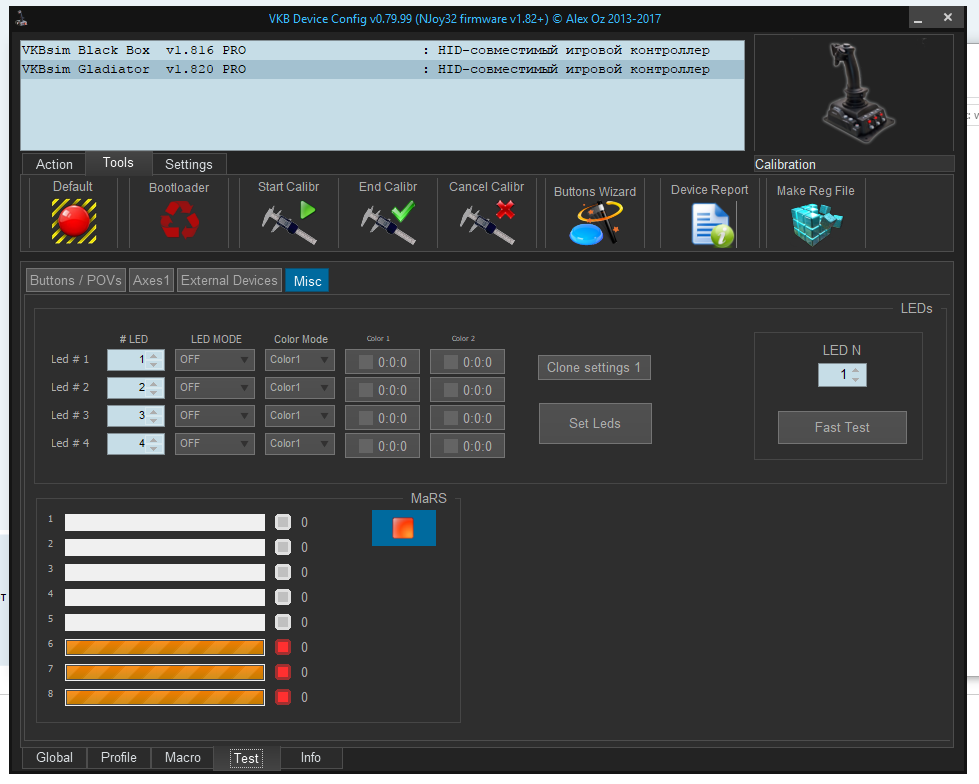Screen dimensions: 979x784
Task: Click the MaRS red square indicator
Action: pyautogui.click(x=403, y=528)
